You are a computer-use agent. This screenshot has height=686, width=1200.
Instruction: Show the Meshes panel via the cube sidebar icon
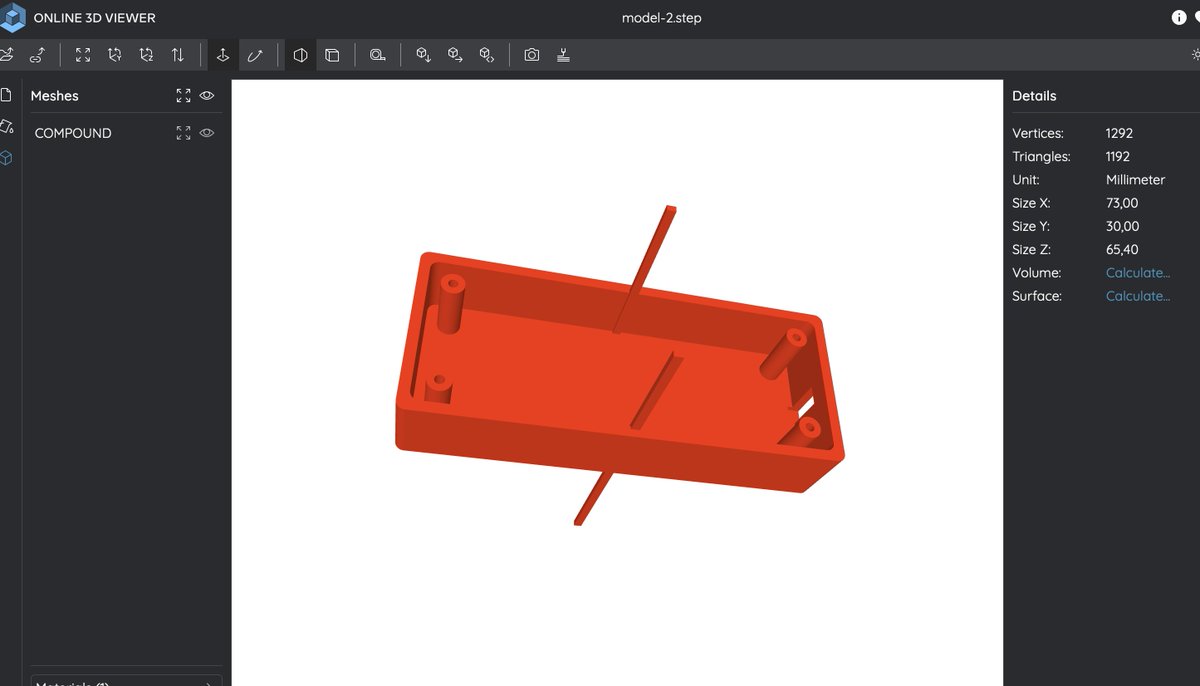[x=6, y=158]
